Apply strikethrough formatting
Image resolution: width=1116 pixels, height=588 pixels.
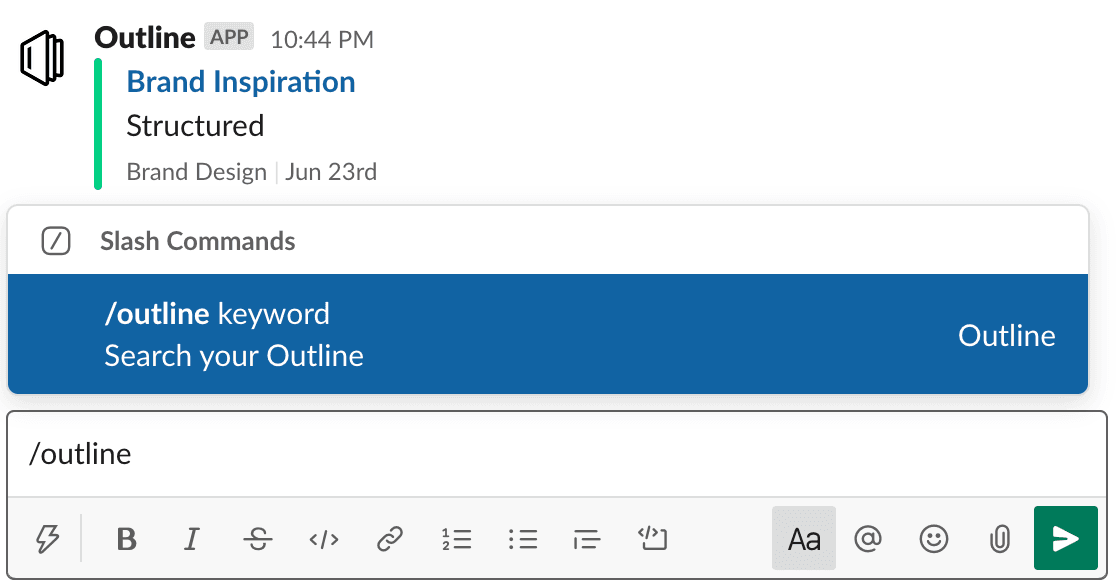point(257,540)
